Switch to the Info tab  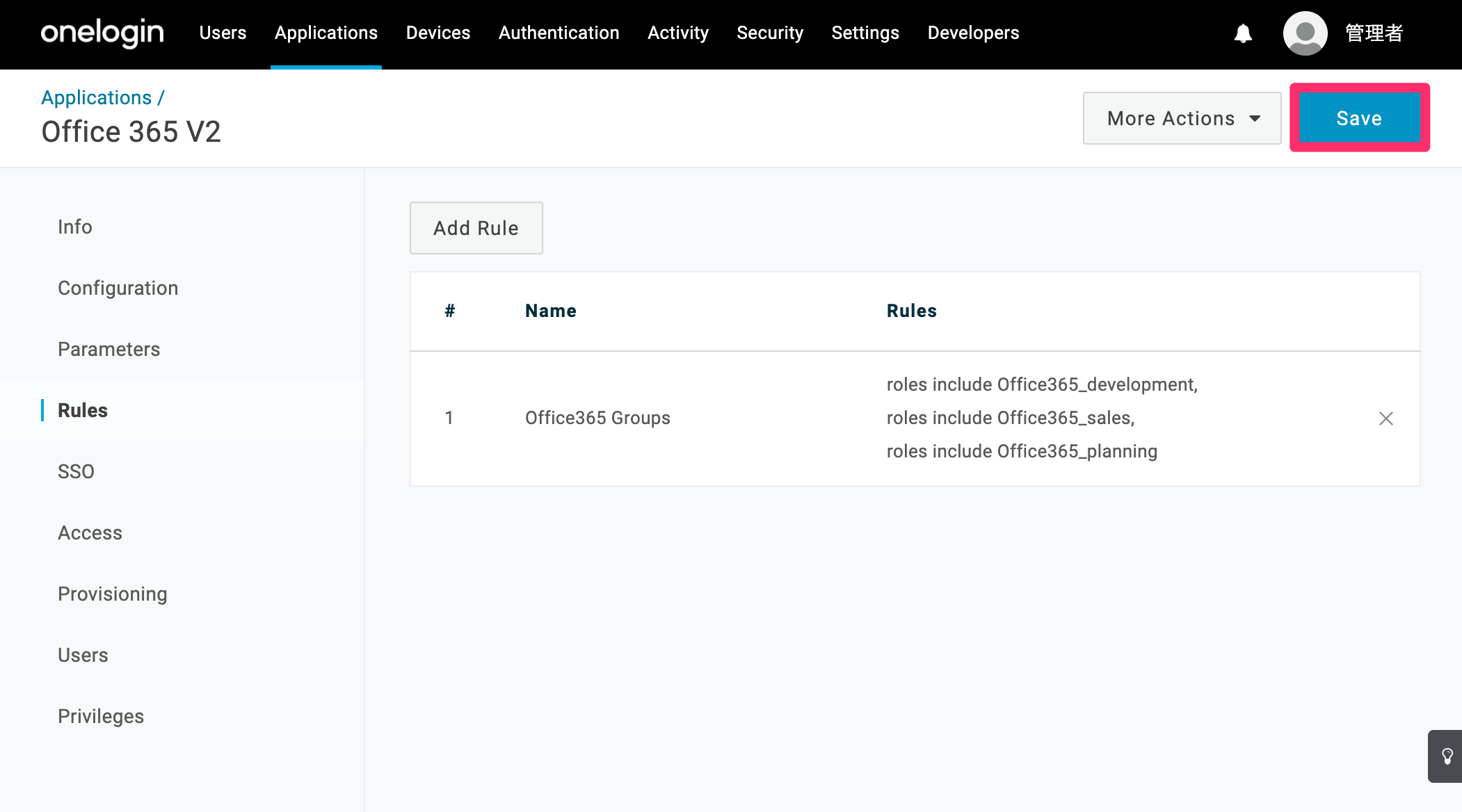pyautogui.click(x=75, y=227)
